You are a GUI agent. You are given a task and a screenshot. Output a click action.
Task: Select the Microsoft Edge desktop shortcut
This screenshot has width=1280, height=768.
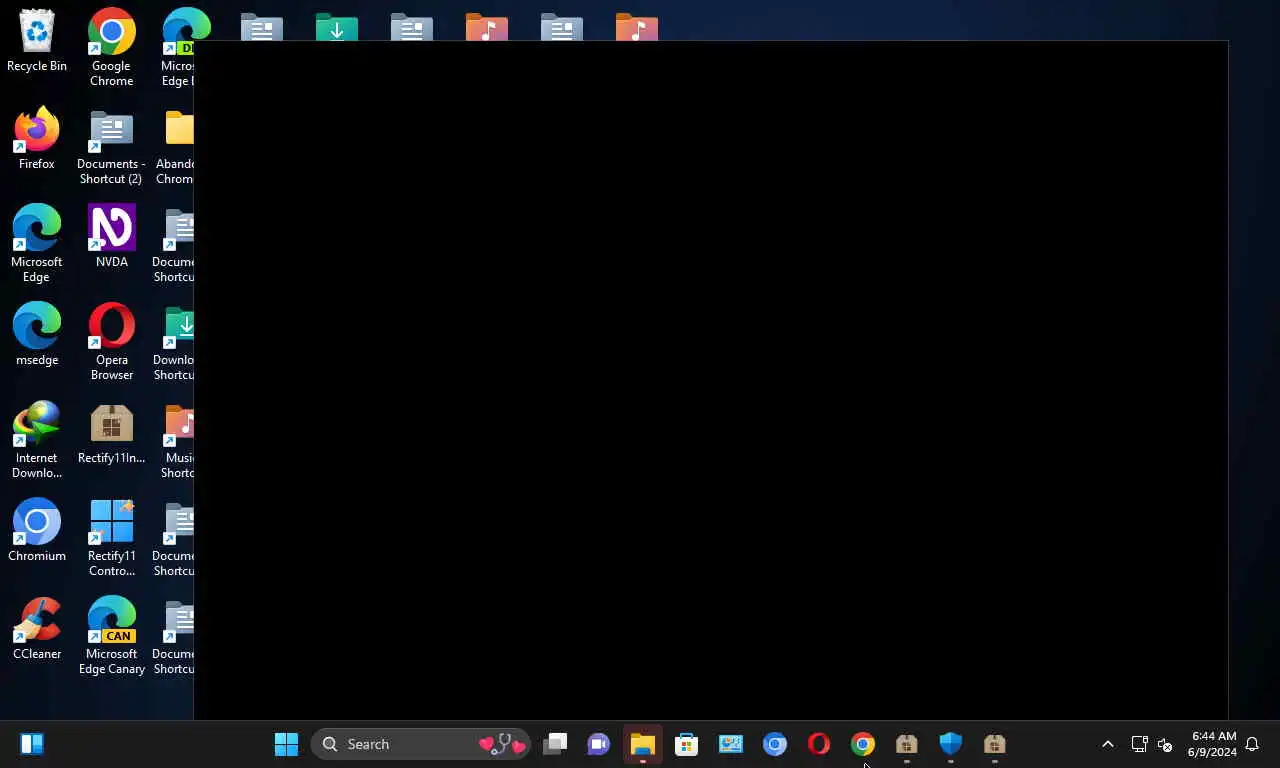click(x=37, y=244)
